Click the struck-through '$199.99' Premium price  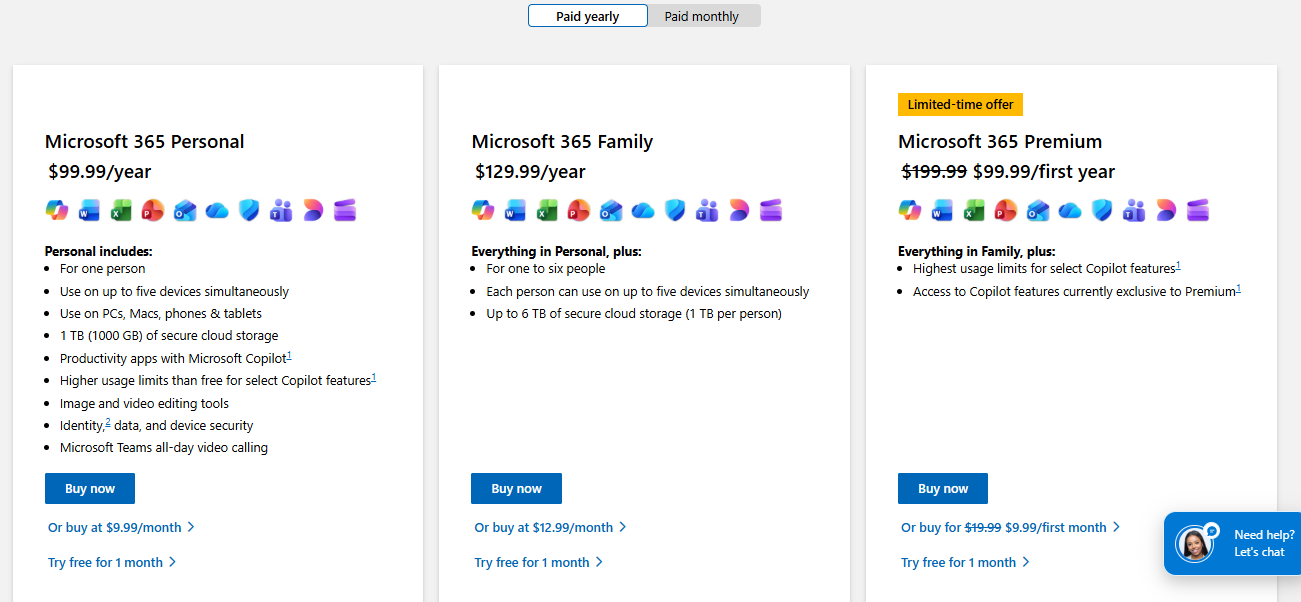click(x=934, y=171)
